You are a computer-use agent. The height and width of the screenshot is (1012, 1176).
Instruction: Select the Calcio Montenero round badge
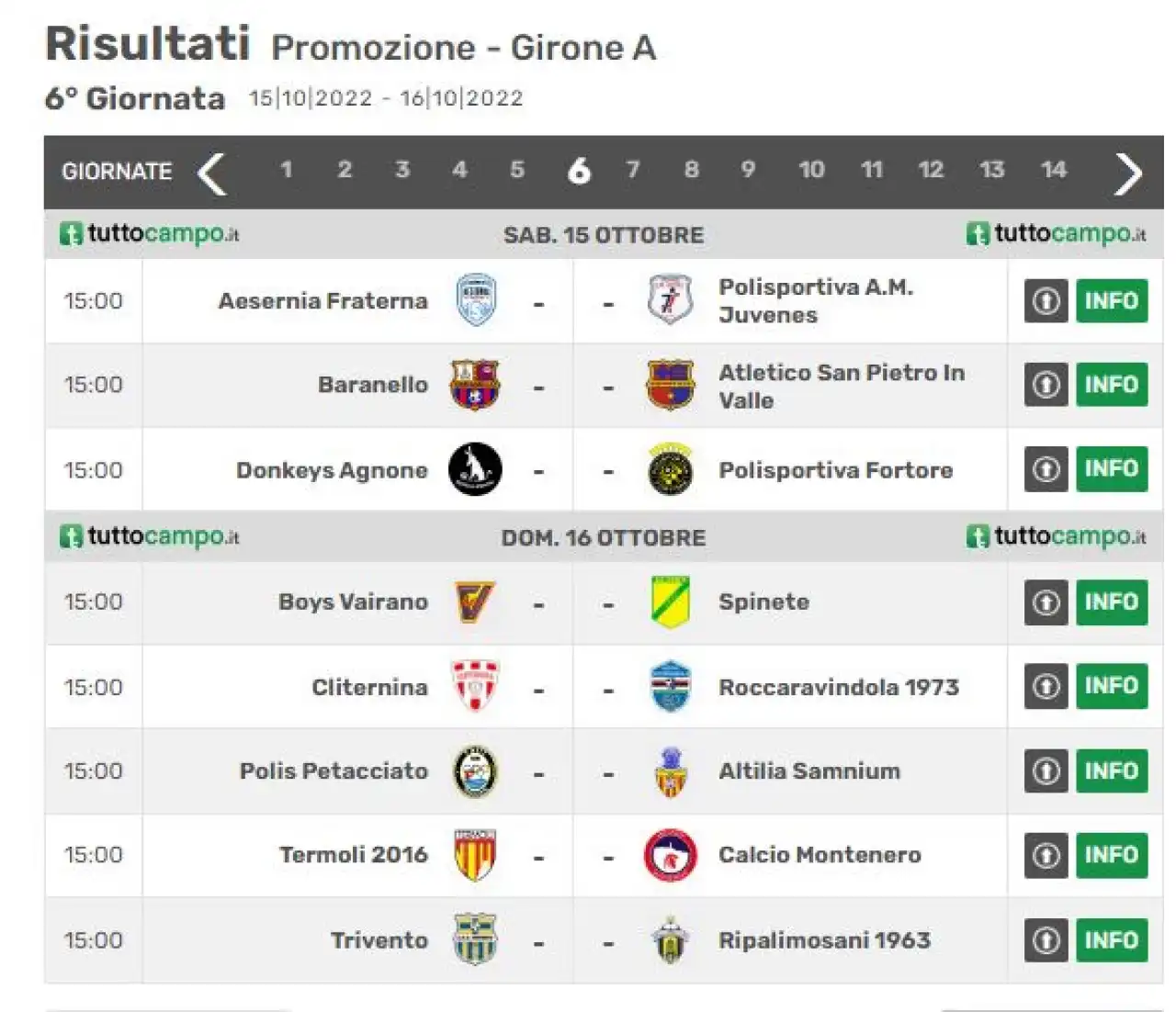click(x=670, y=855)
